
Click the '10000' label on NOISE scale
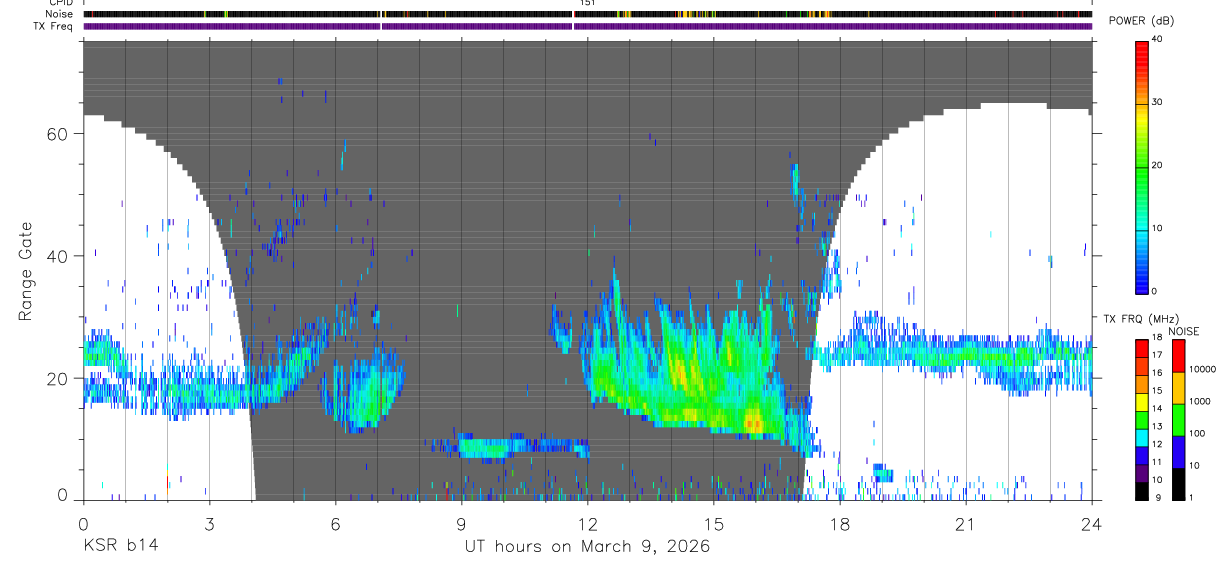click(1201, 369)
